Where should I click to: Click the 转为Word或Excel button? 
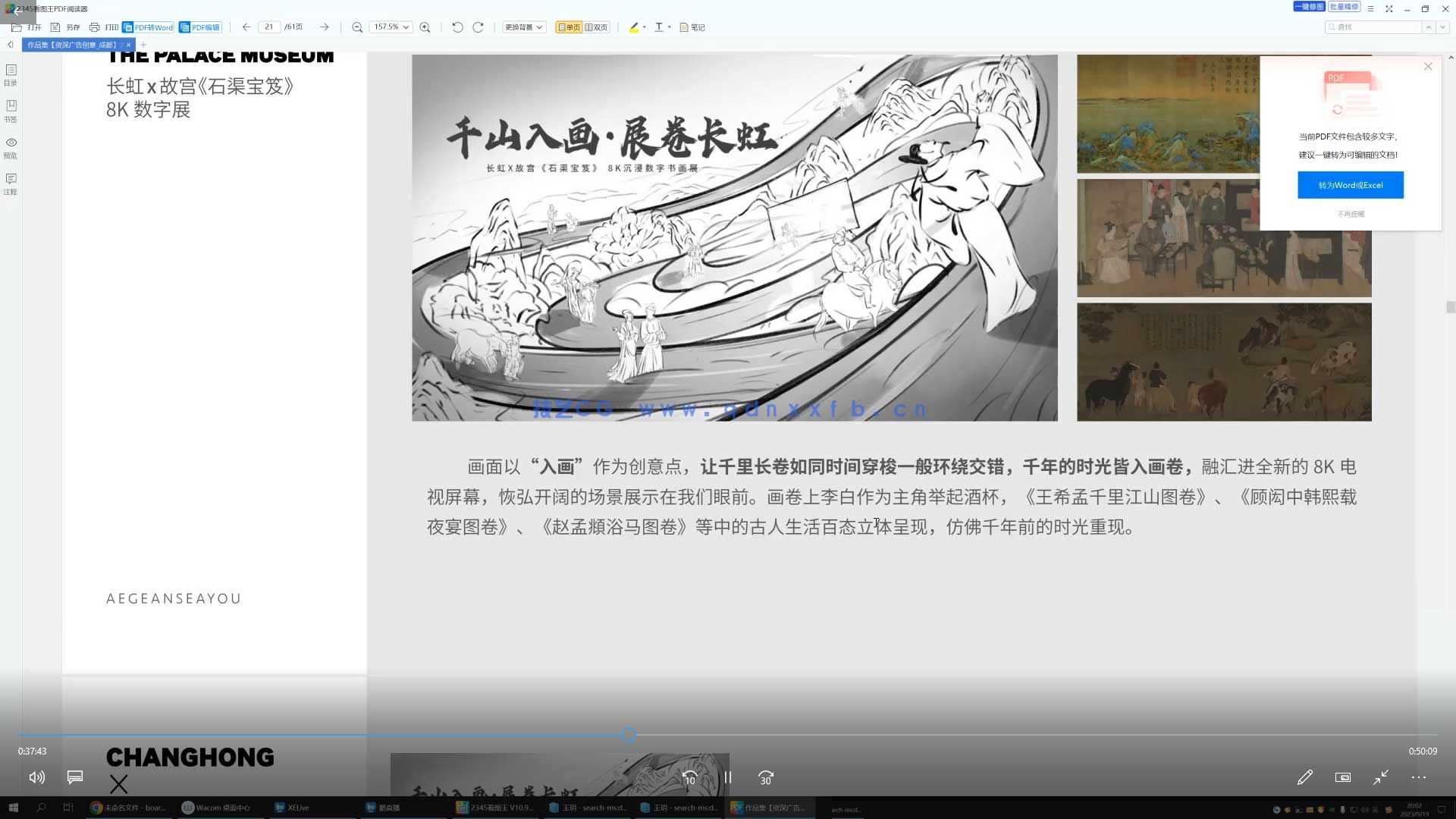point(1350,184)
